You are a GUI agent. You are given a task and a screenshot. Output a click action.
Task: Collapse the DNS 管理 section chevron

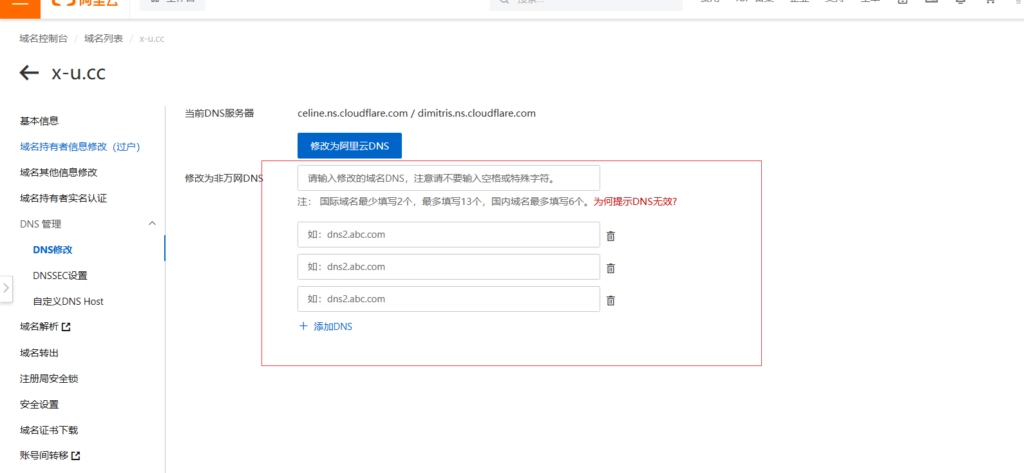pyautogui.click(x=152, y=223)
